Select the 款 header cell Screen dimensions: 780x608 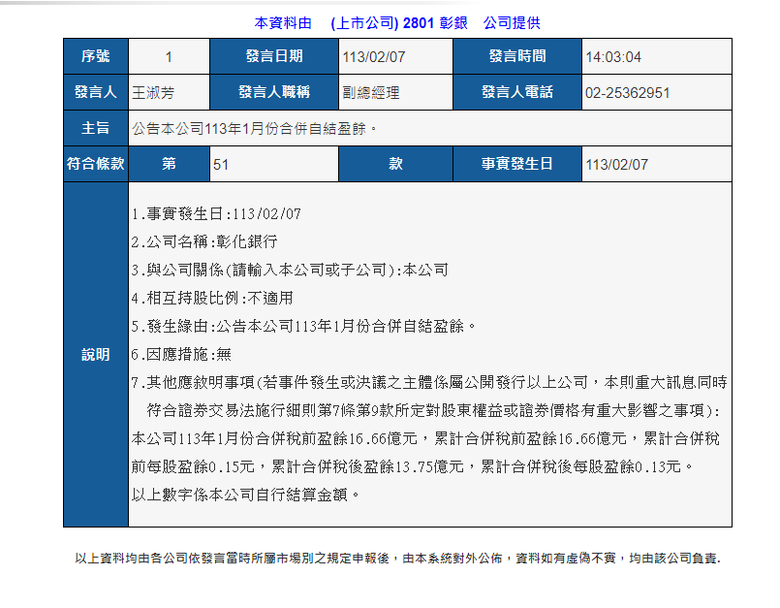click(x=395, y=164)
